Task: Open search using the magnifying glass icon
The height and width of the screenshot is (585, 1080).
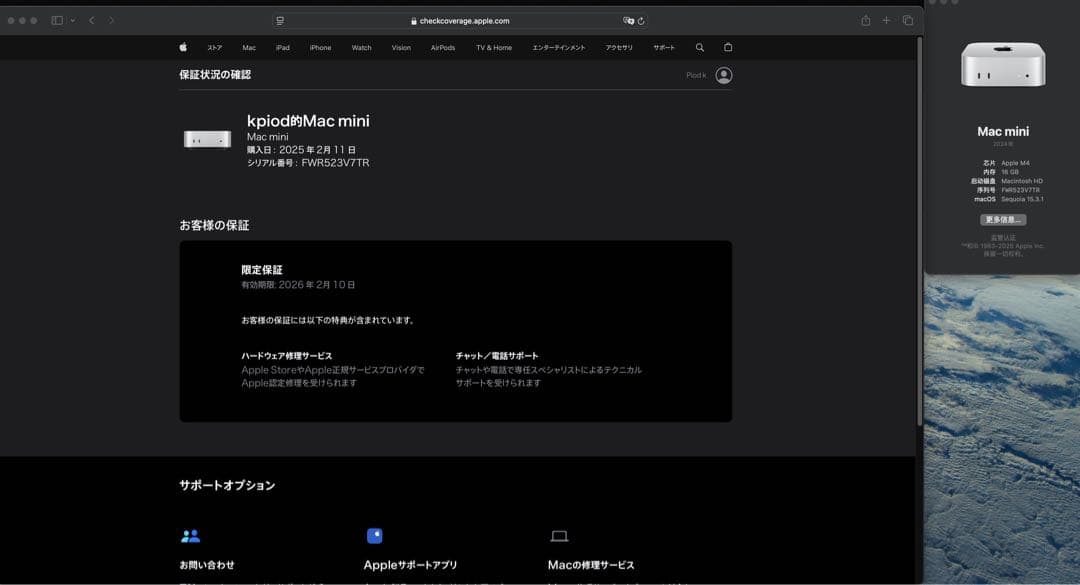Action: click(x=699, y=47)
